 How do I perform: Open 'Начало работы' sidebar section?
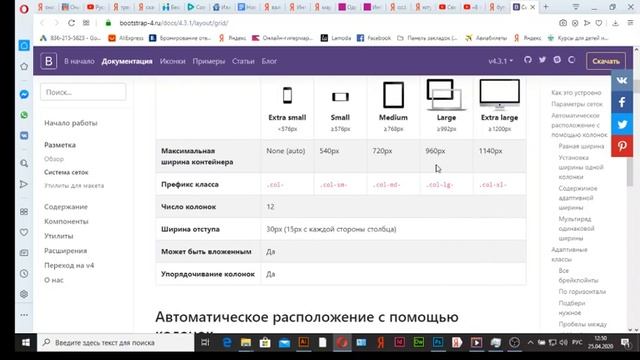71,123
